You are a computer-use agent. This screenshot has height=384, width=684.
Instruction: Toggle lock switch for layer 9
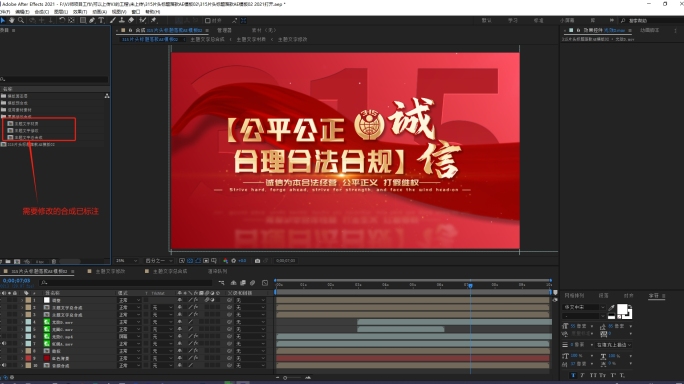(15, 358)
